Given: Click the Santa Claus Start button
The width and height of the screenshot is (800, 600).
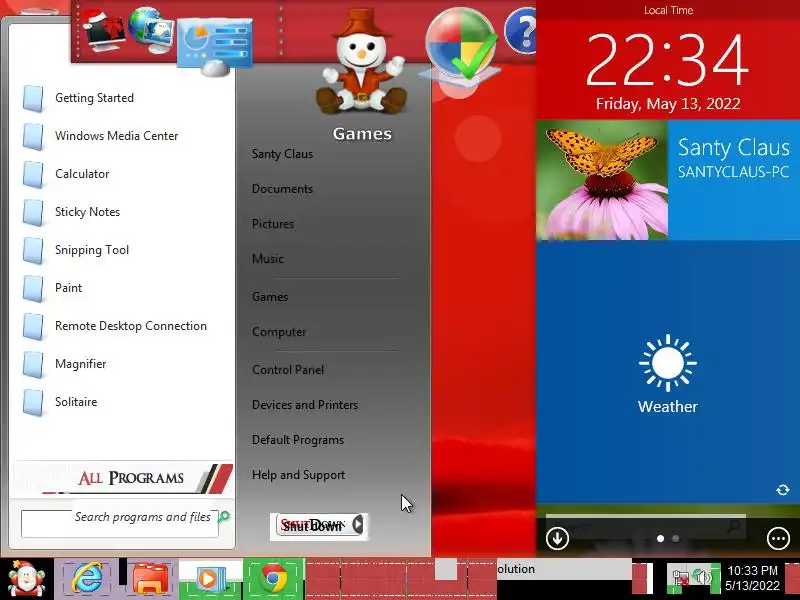Looking at the screenshot, I should [26, 579].
